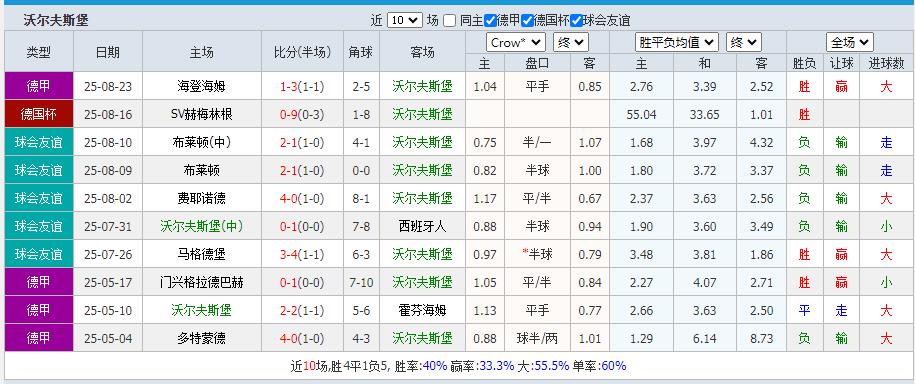Click the 33.65 draw odds value
Viewport: 915px width, 384px height.
tap(705, 115)
